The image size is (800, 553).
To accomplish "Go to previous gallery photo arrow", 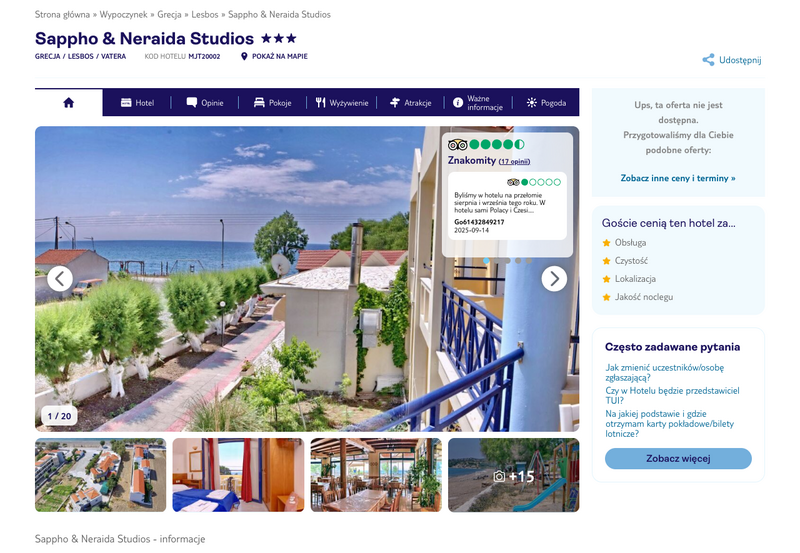I will point(60,279).
